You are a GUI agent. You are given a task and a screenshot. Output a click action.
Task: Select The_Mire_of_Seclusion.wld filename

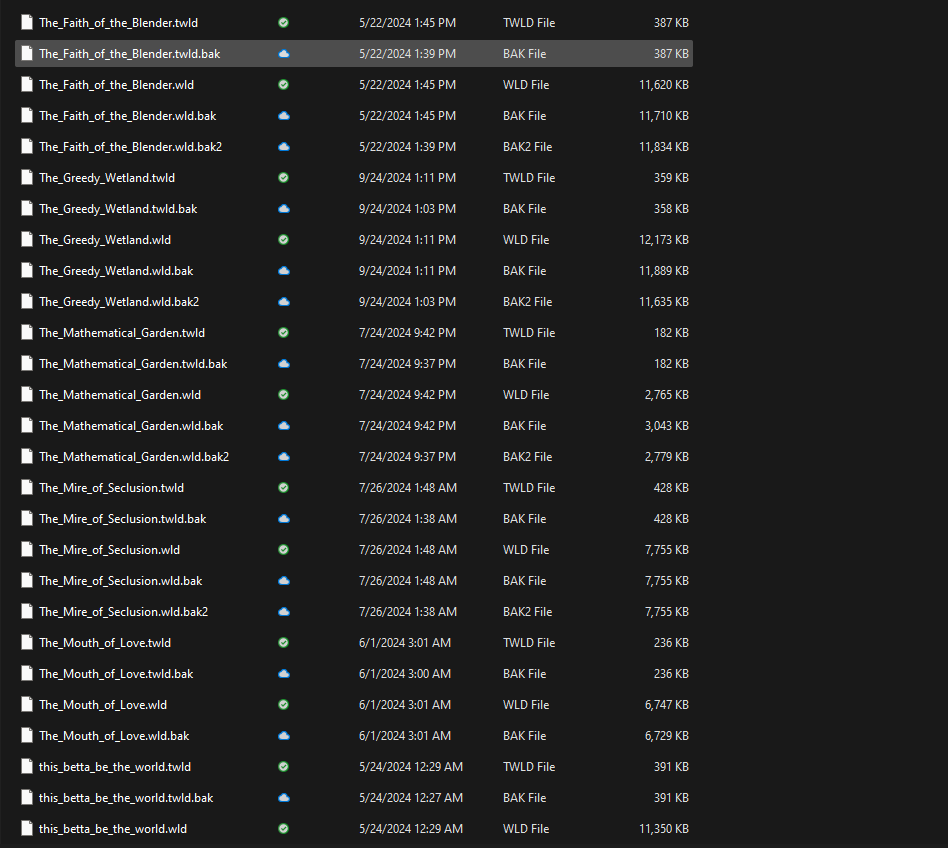click(109, 550)
